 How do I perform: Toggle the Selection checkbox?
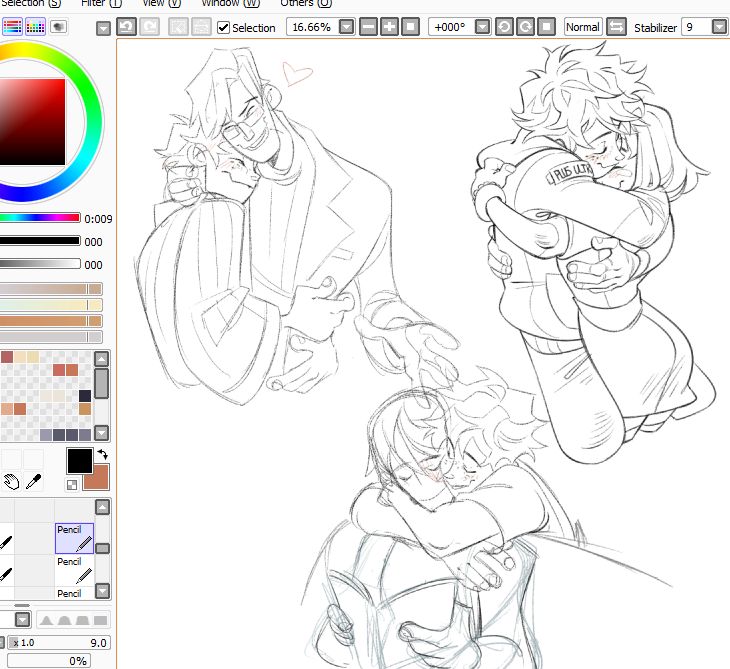223,27
